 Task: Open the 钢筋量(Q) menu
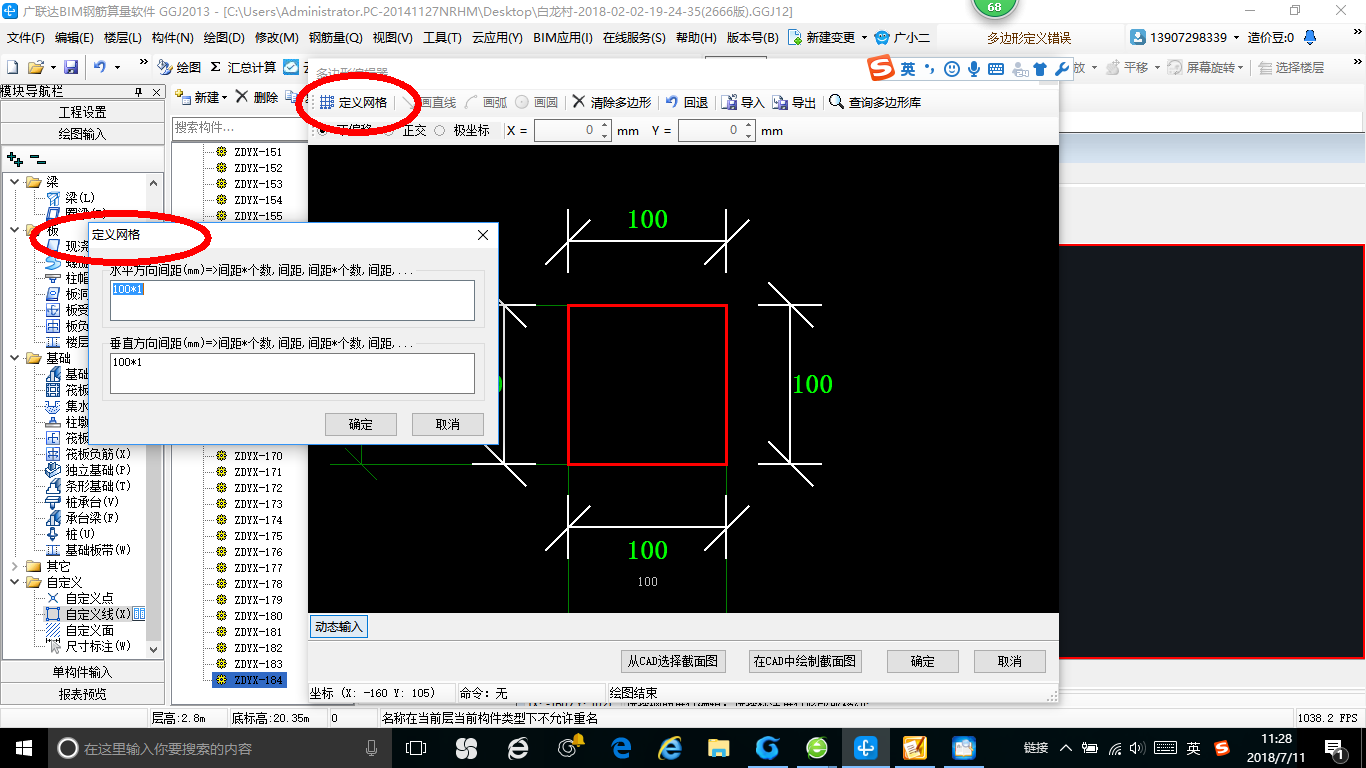(x=335, y=38)
